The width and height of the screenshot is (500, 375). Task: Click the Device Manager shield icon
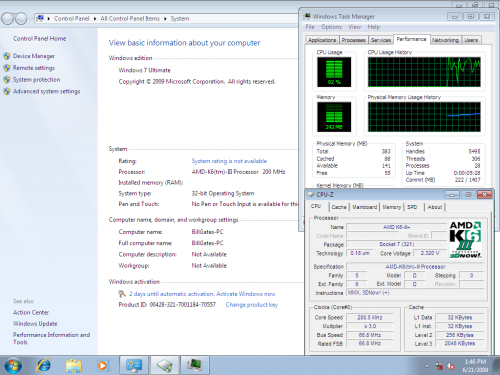click(x=7, y=56)
